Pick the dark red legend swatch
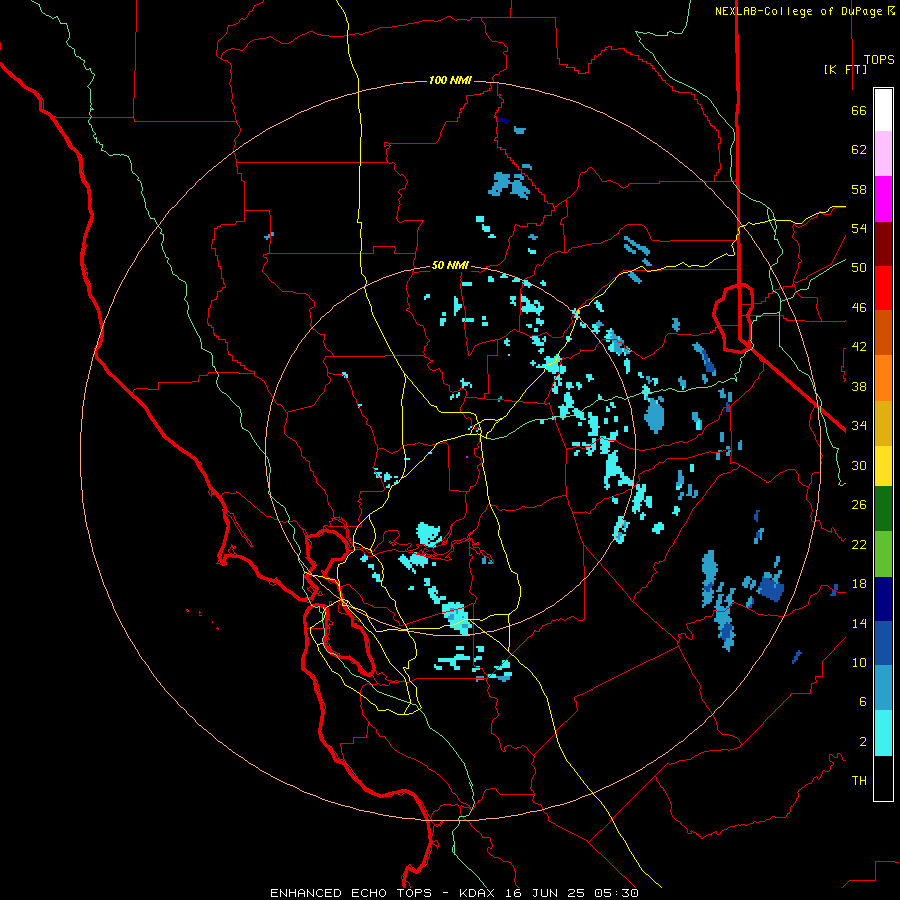 click(883, 243)
